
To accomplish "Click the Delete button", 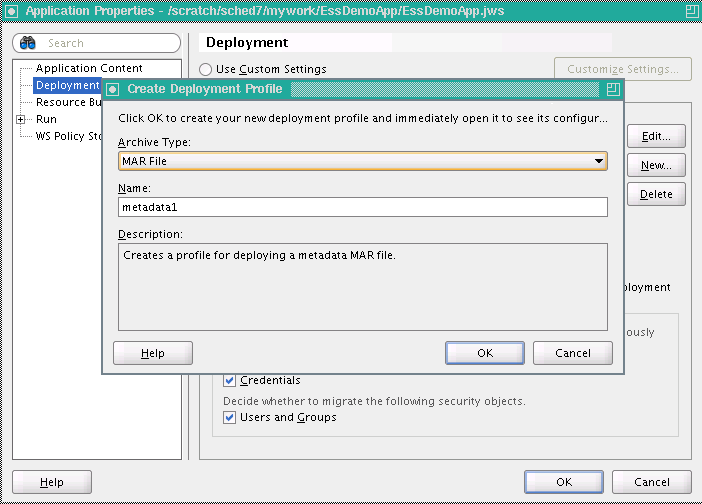I will point(656,194).
